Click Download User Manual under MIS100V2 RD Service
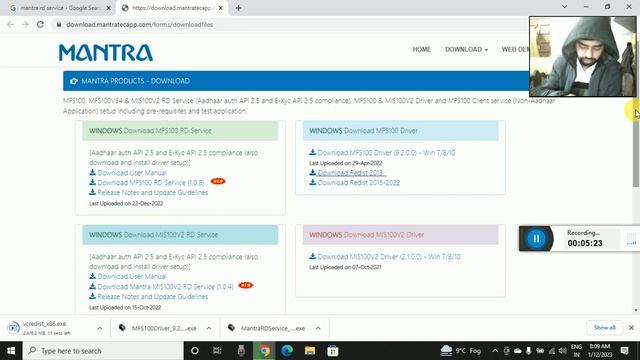This screenshot has width=640, height=360. (x=132, y=276)
